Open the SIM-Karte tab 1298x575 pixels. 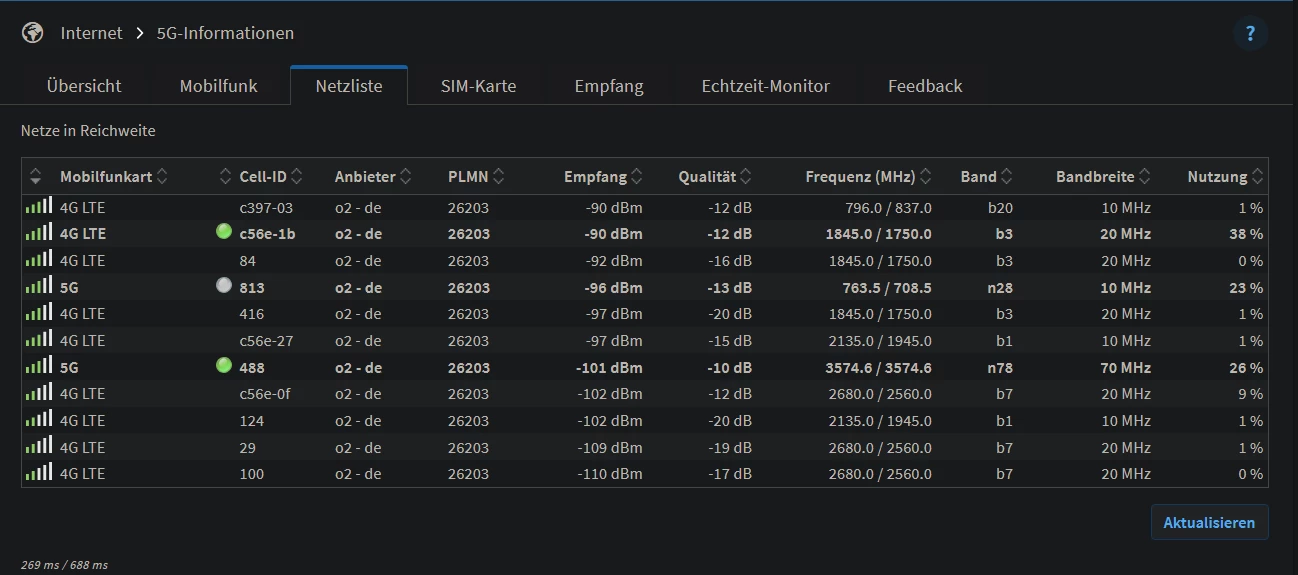point(478,86)
